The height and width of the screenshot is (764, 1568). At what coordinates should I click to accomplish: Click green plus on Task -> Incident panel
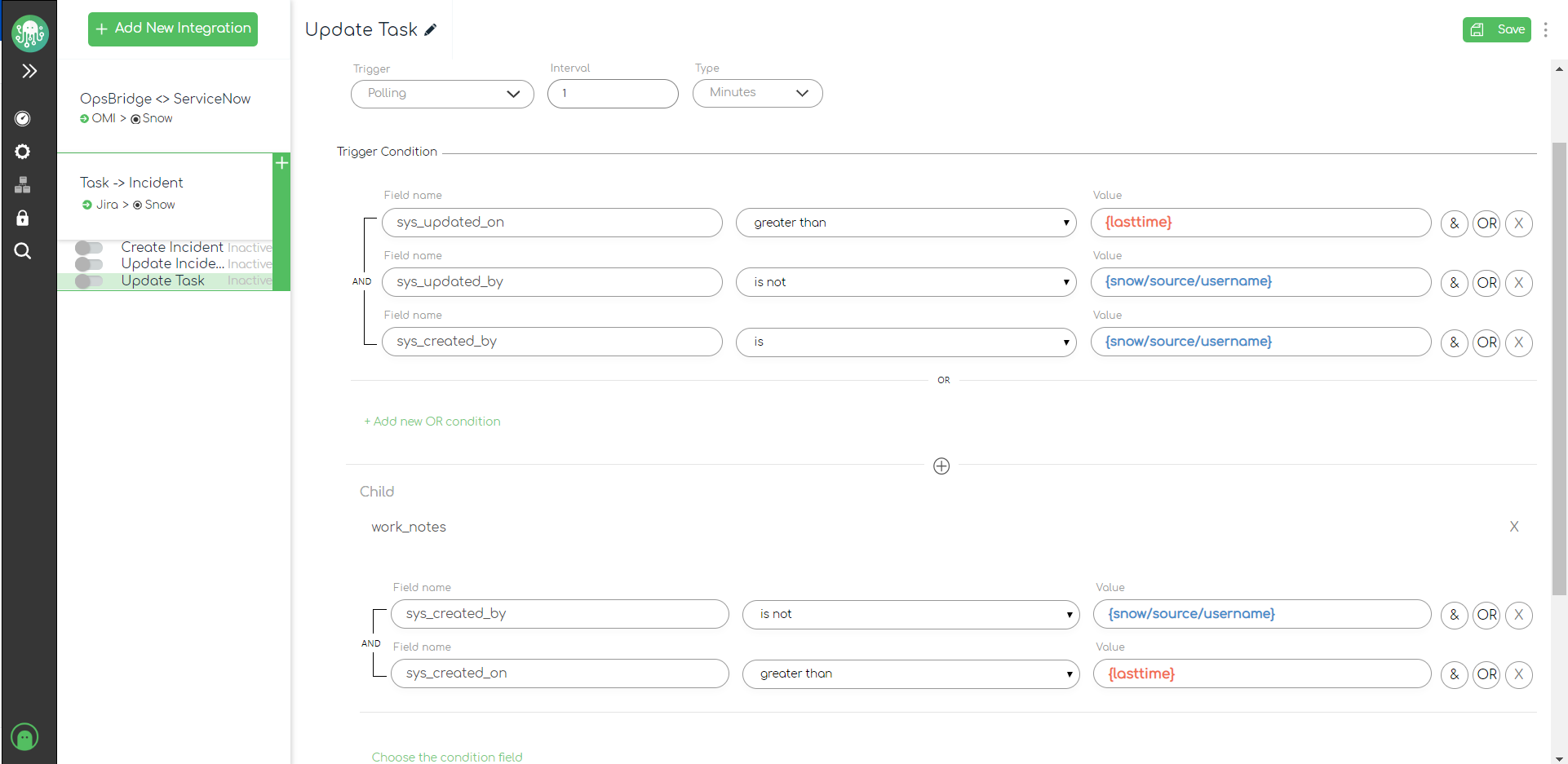tap(281, 163)
